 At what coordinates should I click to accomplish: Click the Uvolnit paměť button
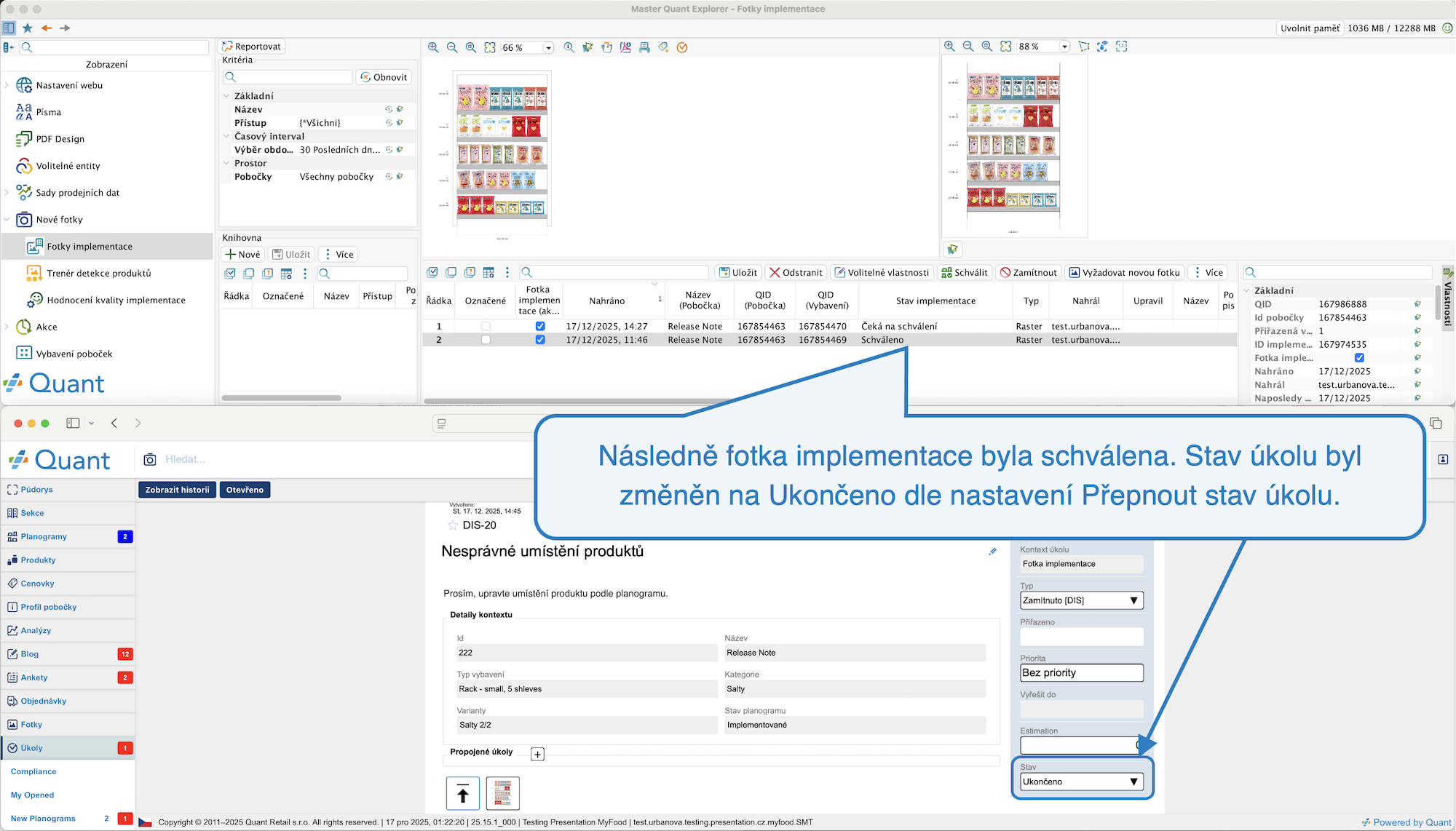point(1310,28)
